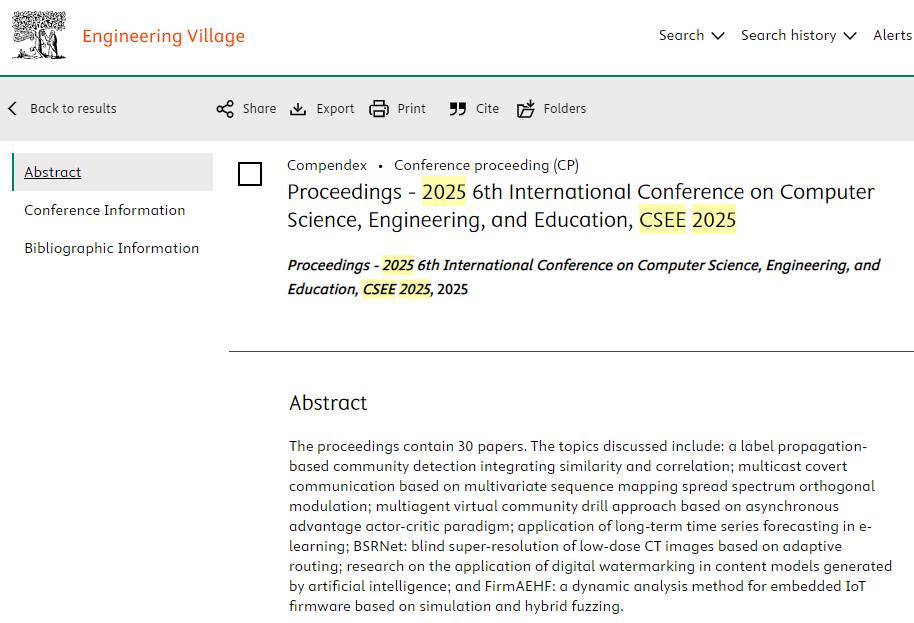The width and height of the screenshot is (914, 623).
Task: Click the Share icon
Action: (225, 109)
